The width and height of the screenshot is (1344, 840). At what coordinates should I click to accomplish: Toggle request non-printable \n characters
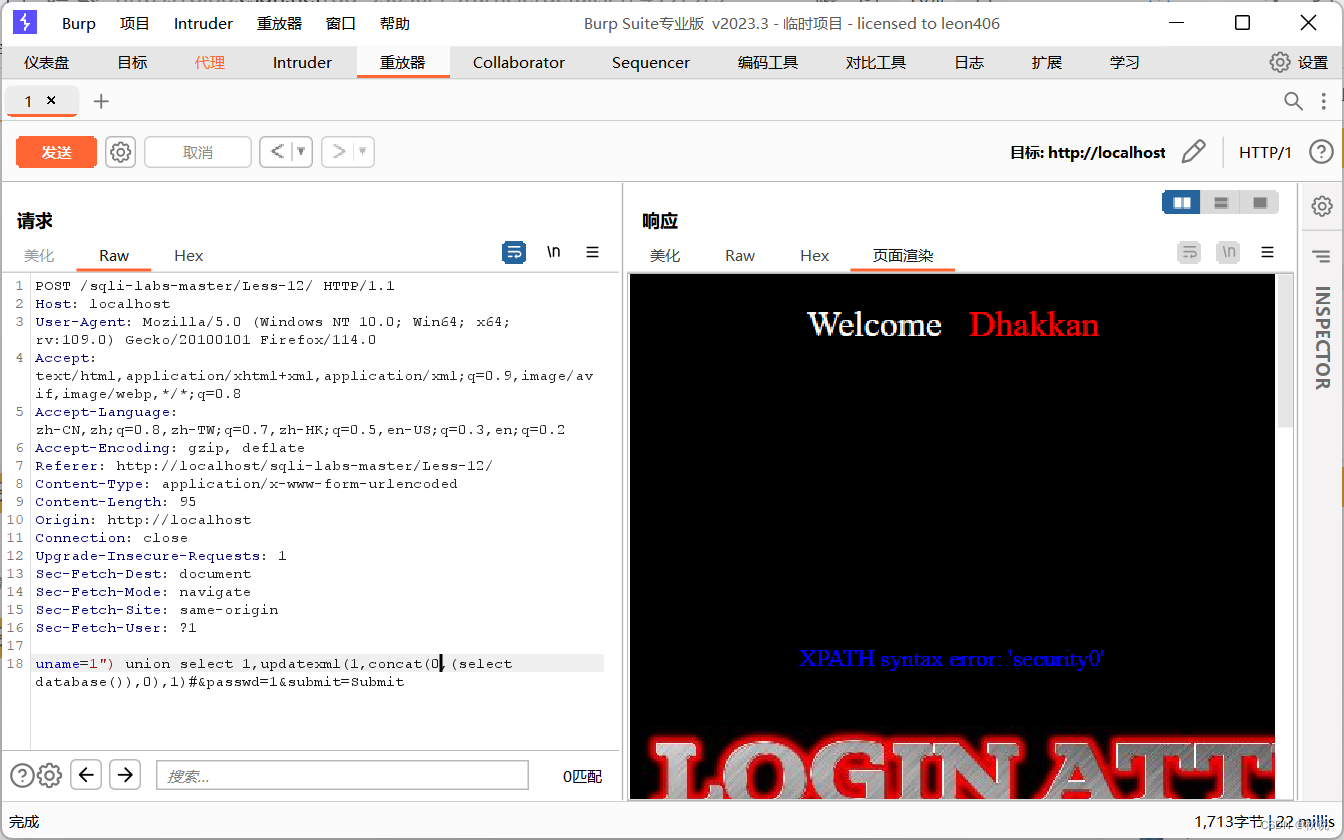pyautogui.click(x=553, y=253)
